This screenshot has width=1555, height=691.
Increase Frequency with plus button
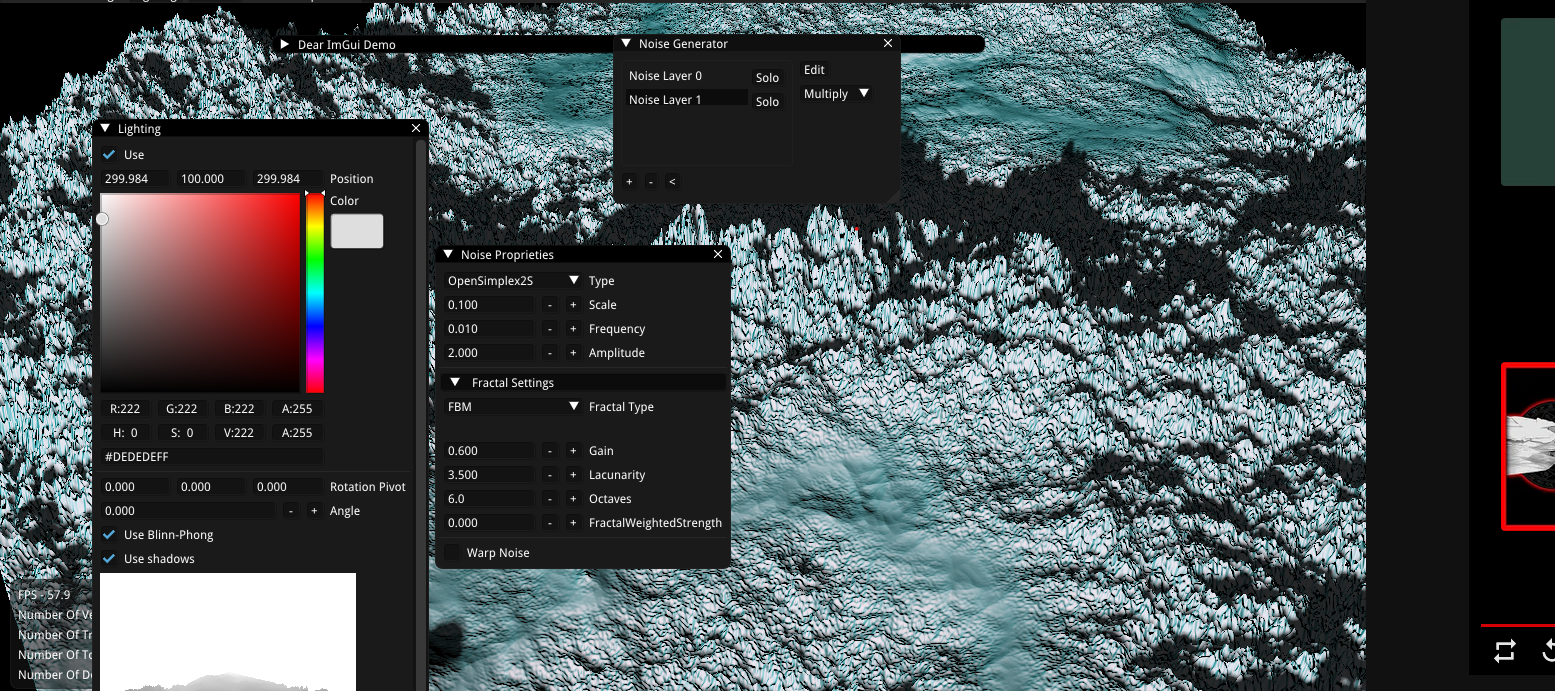tap(573, 329)
